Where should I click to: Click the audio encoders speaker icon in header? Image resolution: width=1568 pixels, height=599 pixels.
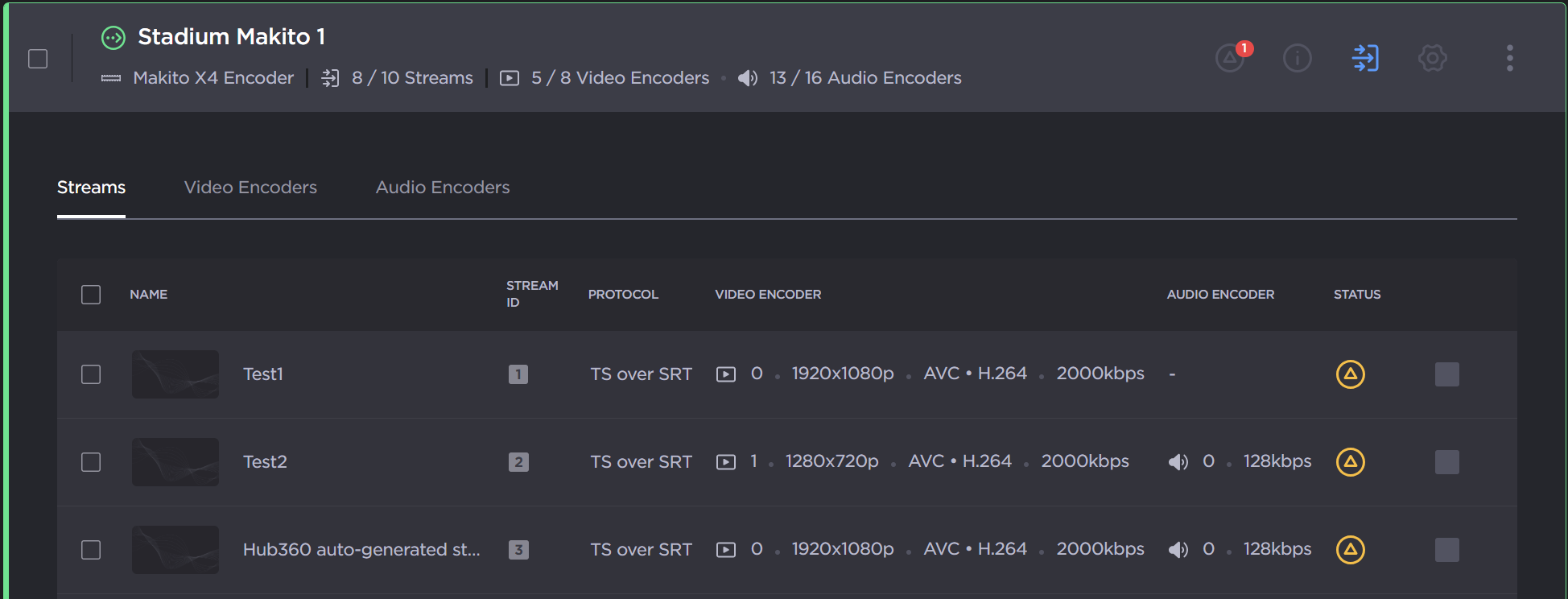(748, 78)
